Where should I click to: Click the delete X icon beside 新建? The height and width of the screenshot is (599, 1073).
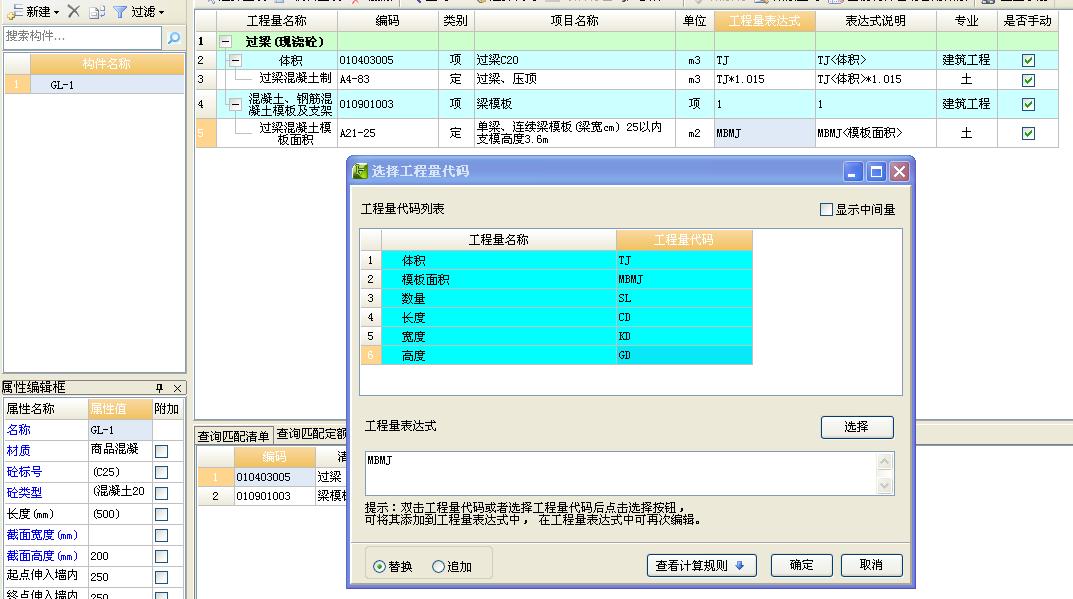pyautogui.click(x=74, y=11)
